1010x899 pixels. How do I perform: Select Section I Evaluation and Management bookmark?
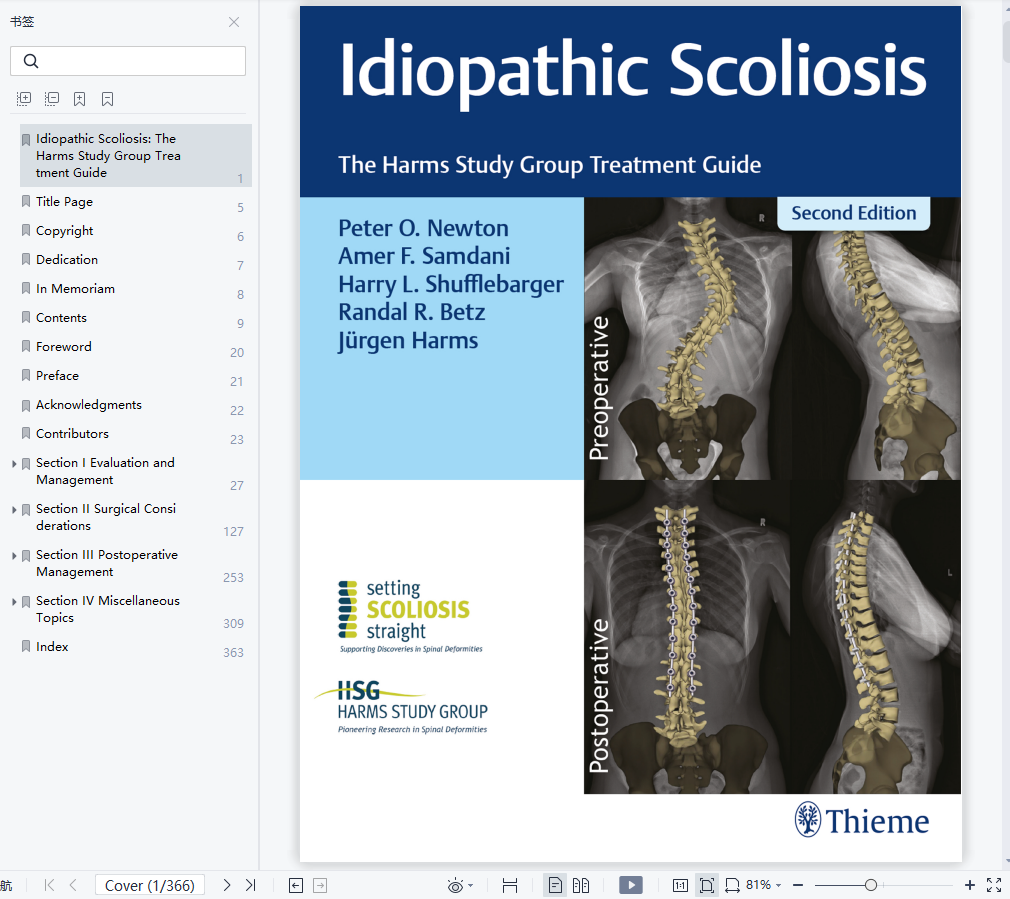click(x=105, y=471)
